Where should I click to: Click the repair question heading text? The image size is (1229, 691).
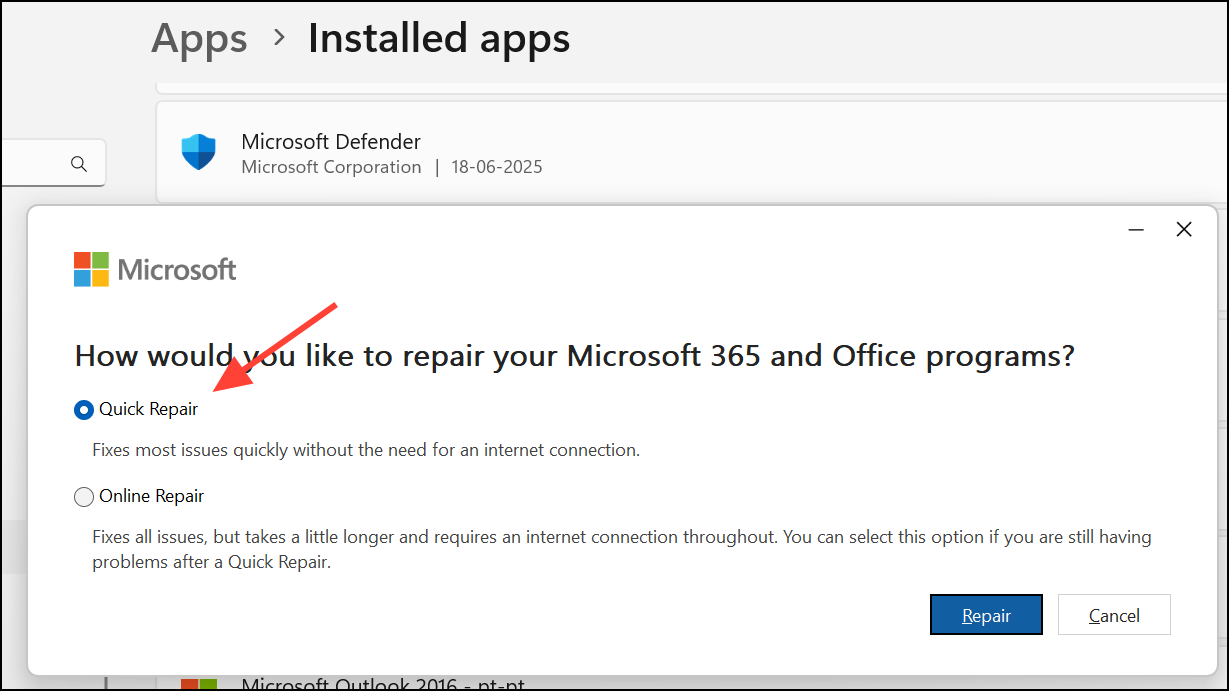(575, 356)
